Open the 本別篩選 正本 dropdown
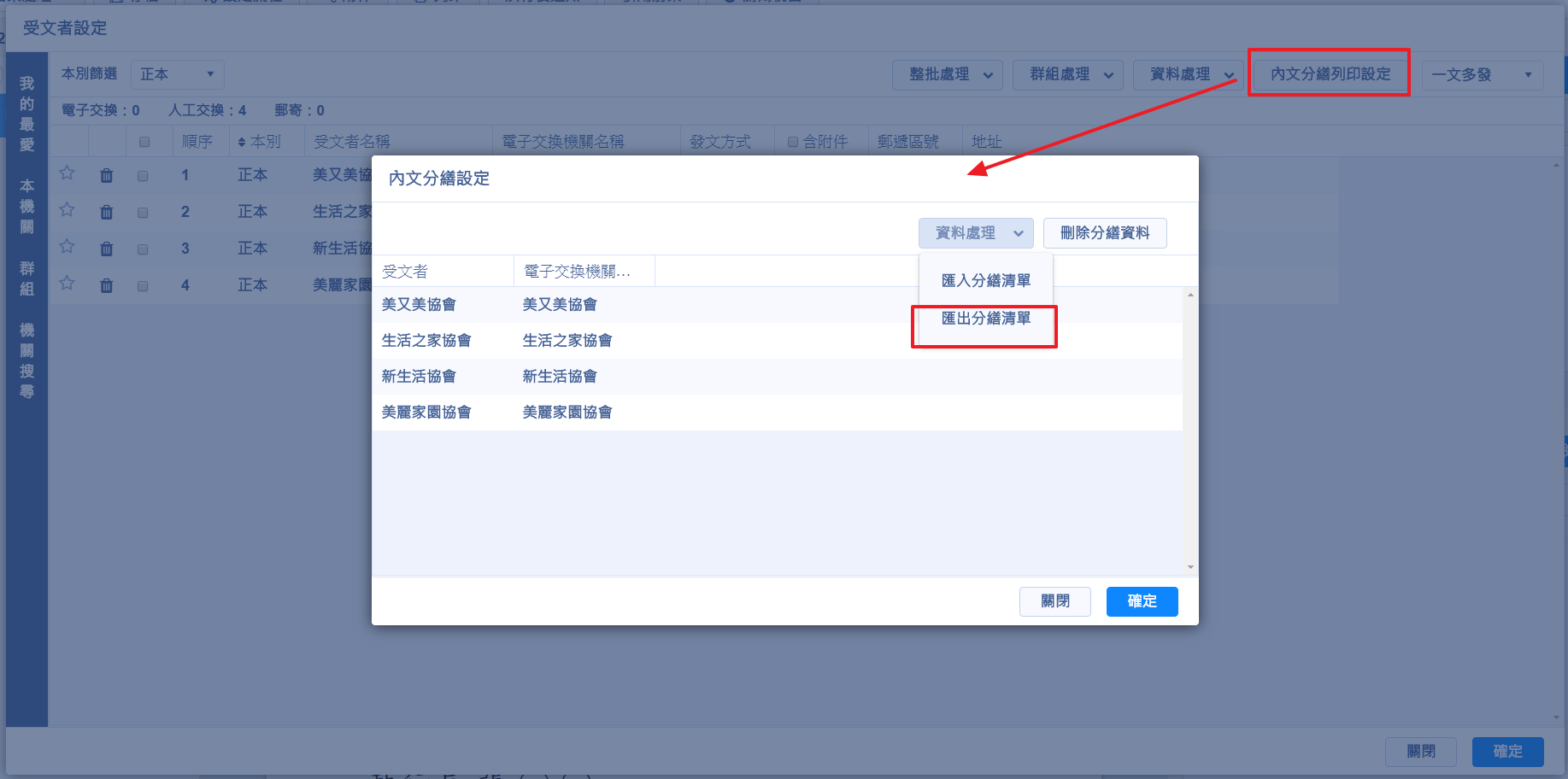This screenshot has width=1568, height=779. point(177,74)
